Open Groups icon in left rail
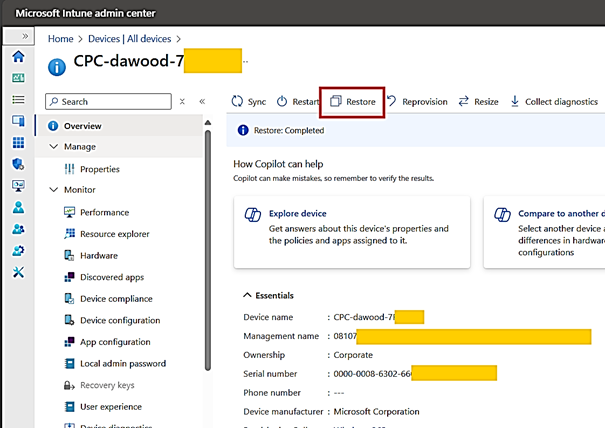The image size is (605, 428). (x=18, y=229)
